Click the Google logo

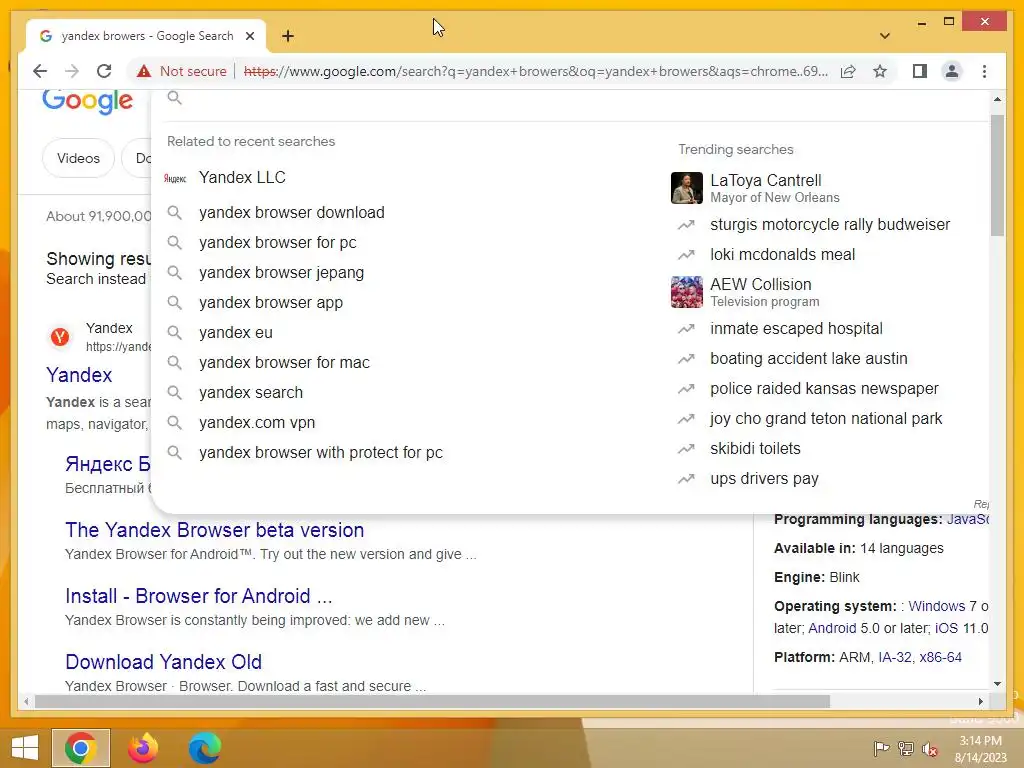88,101
